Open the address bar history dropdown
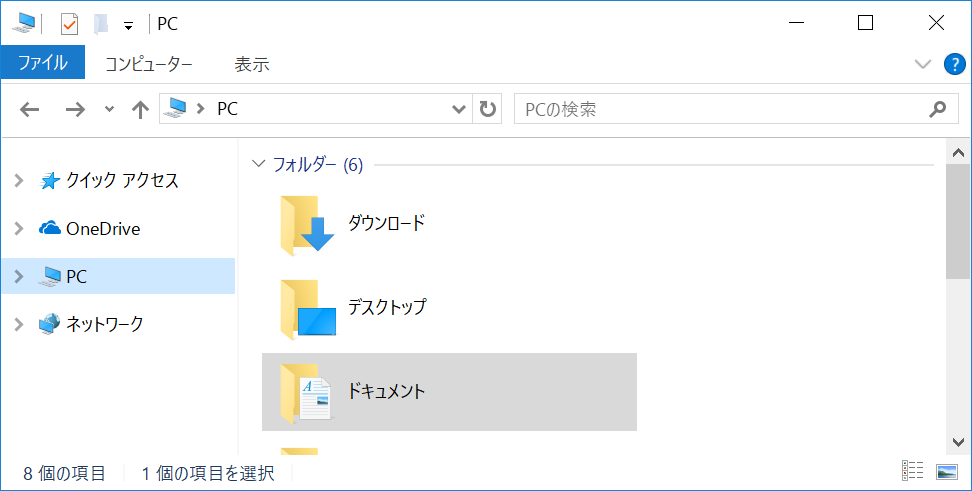Viewport: 972px width, 491px height. (459, 110)
